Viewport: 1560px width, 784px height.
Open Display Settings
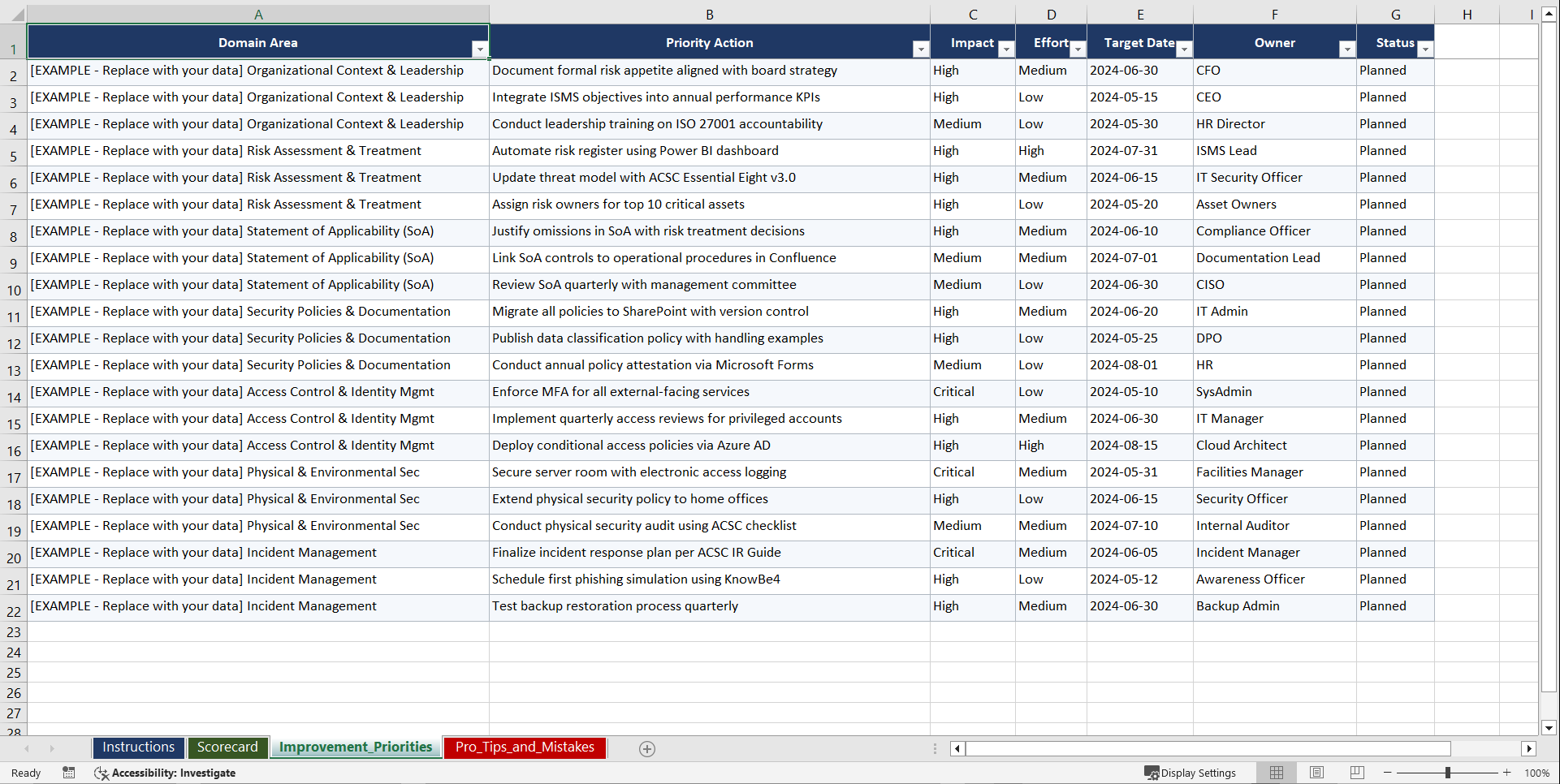pos(1191,773)
